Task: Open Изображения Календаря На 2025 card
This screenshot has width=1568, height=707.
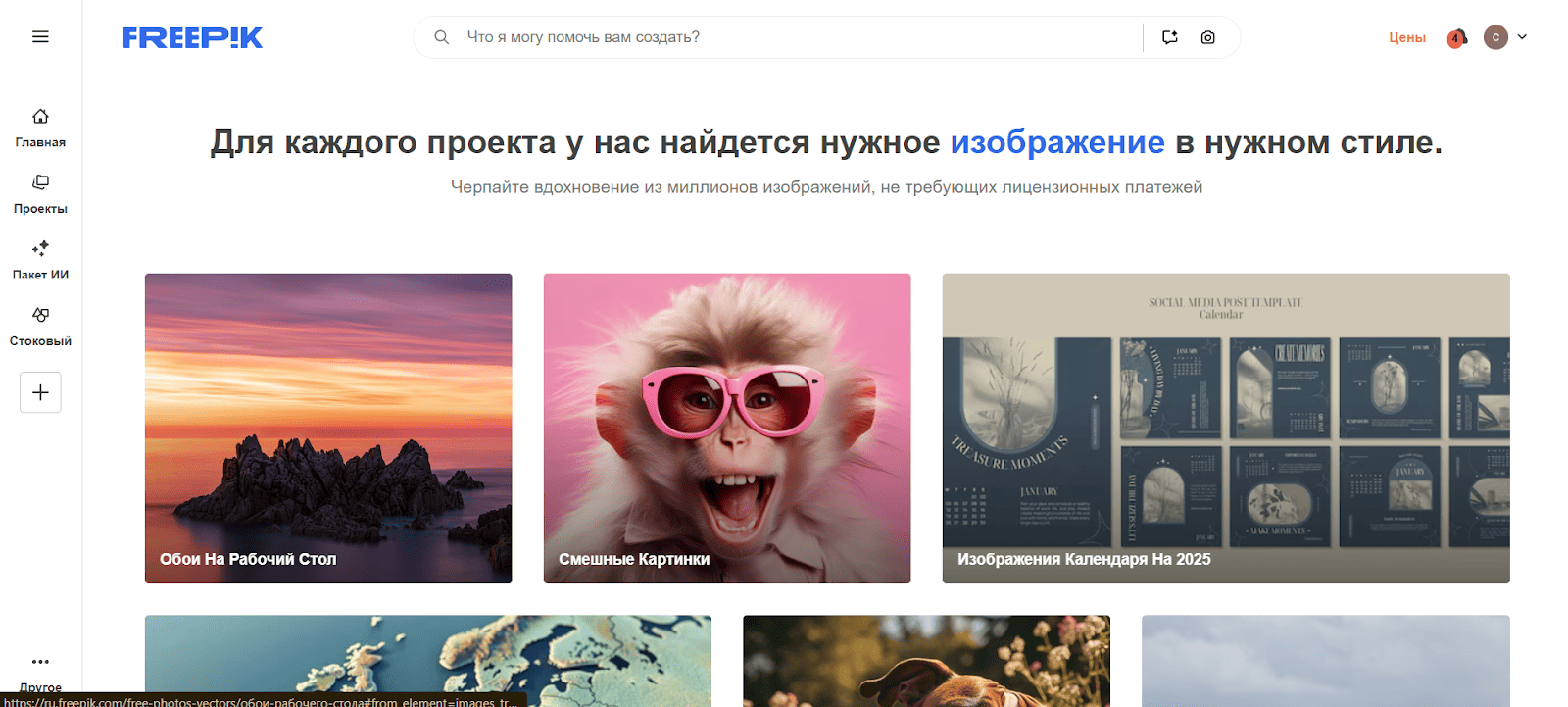Action: click(x=1226, y=429)
